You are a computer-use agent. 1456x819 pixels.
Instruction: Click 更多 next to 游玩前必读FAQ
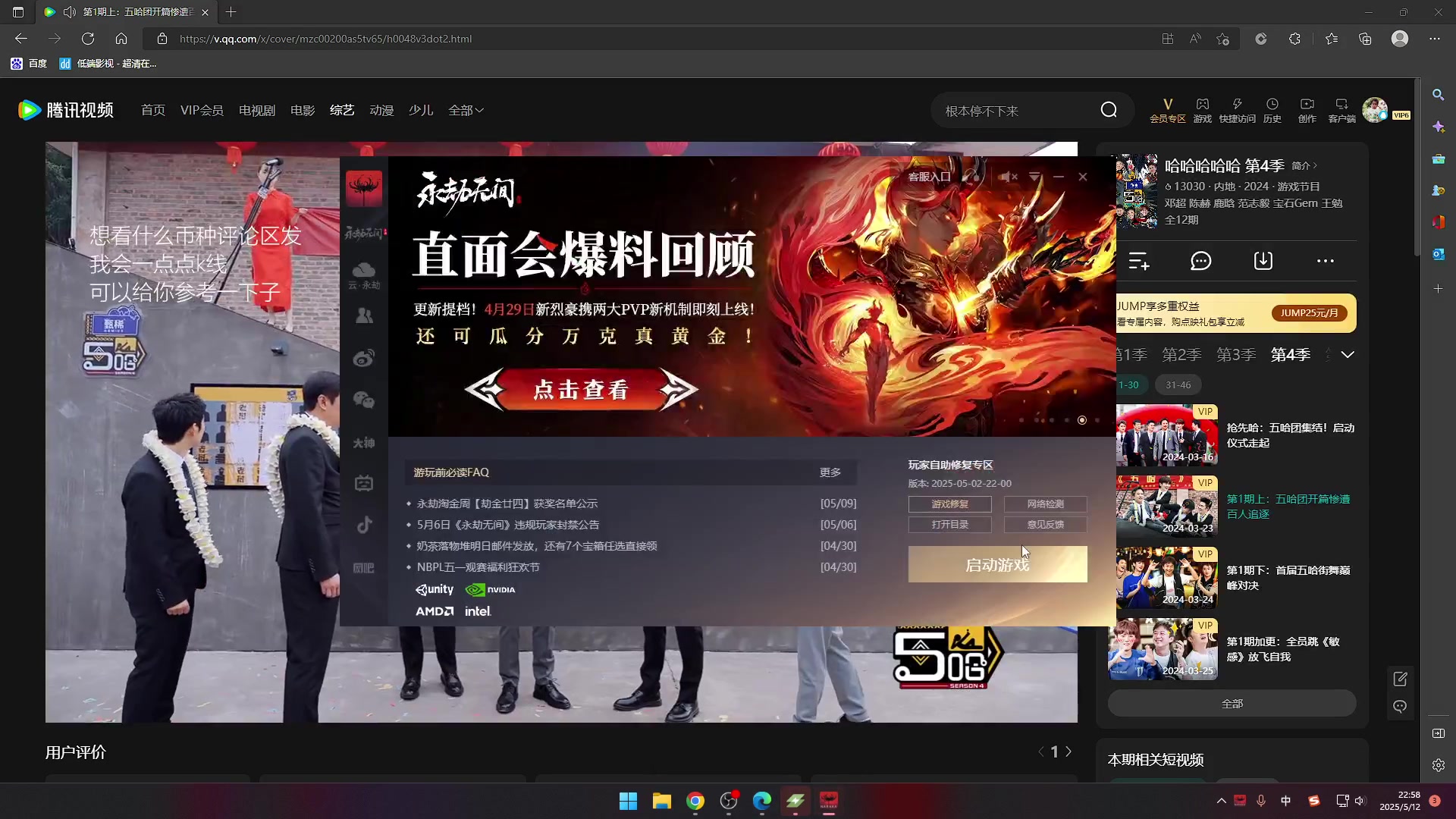point(830,472)
